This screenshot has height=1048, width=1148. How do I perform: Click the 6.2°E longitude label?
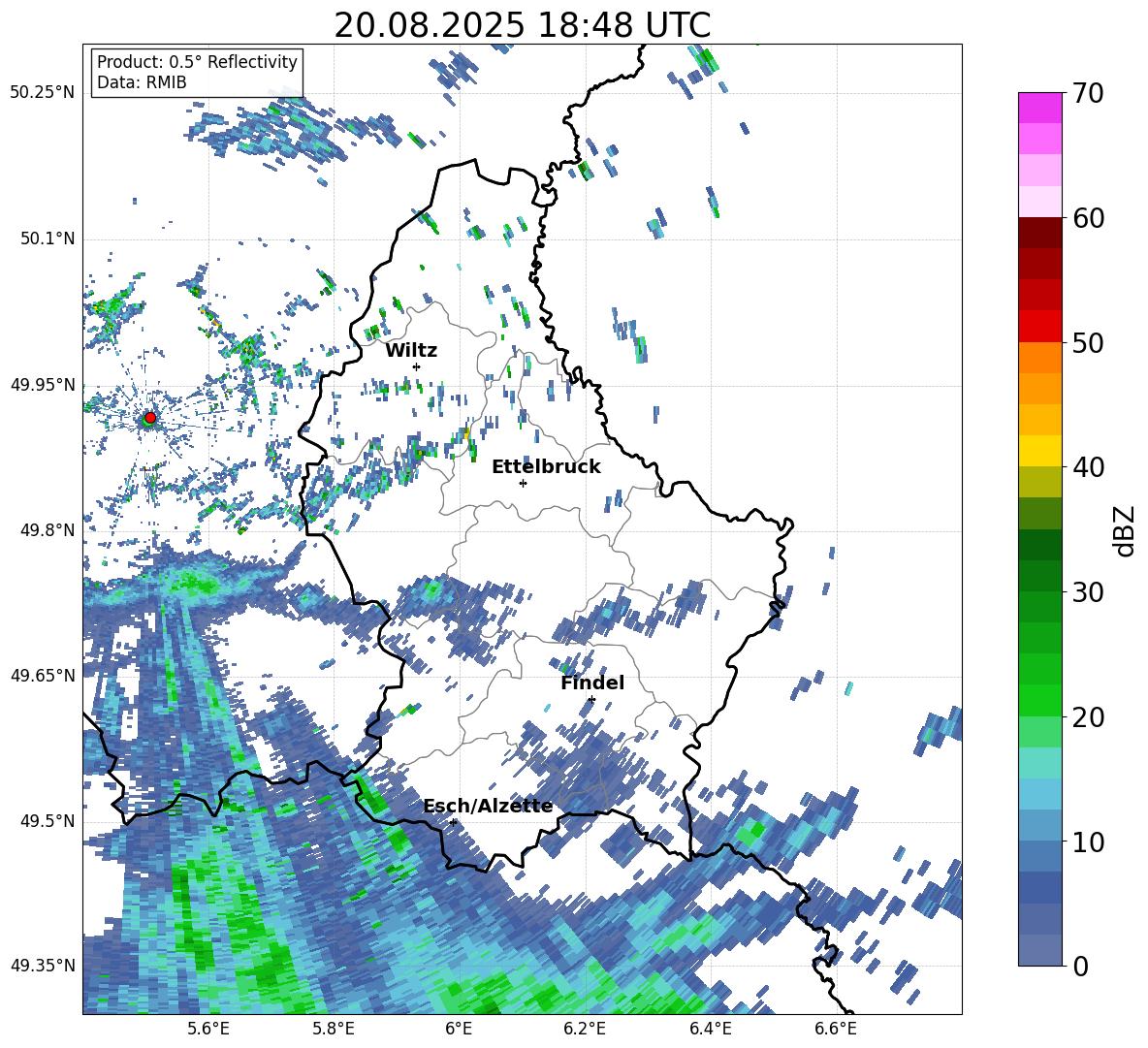(585, 1030)
